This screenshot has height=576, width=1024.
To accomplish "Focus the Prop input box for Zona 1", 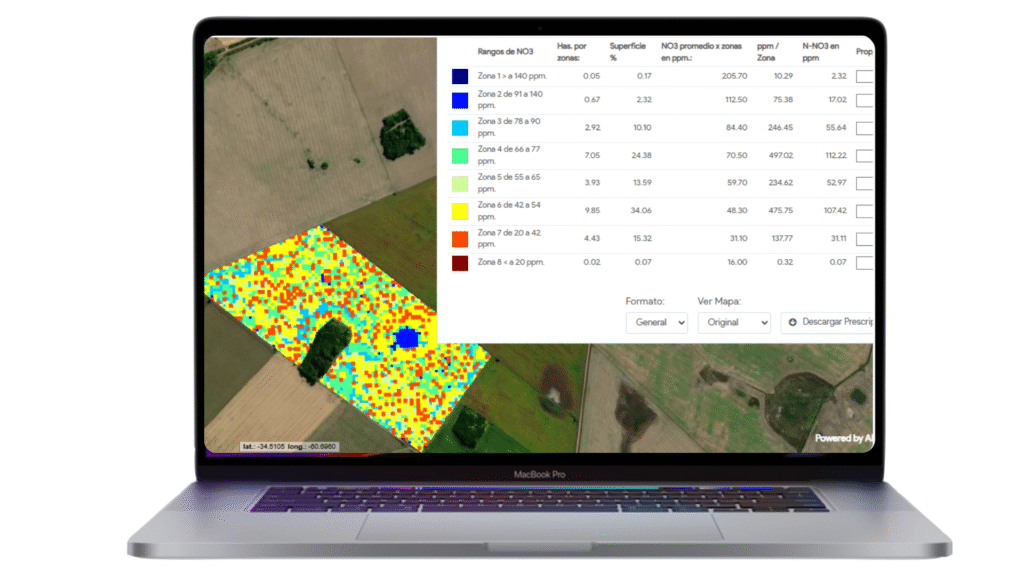I will click(865, 77).
